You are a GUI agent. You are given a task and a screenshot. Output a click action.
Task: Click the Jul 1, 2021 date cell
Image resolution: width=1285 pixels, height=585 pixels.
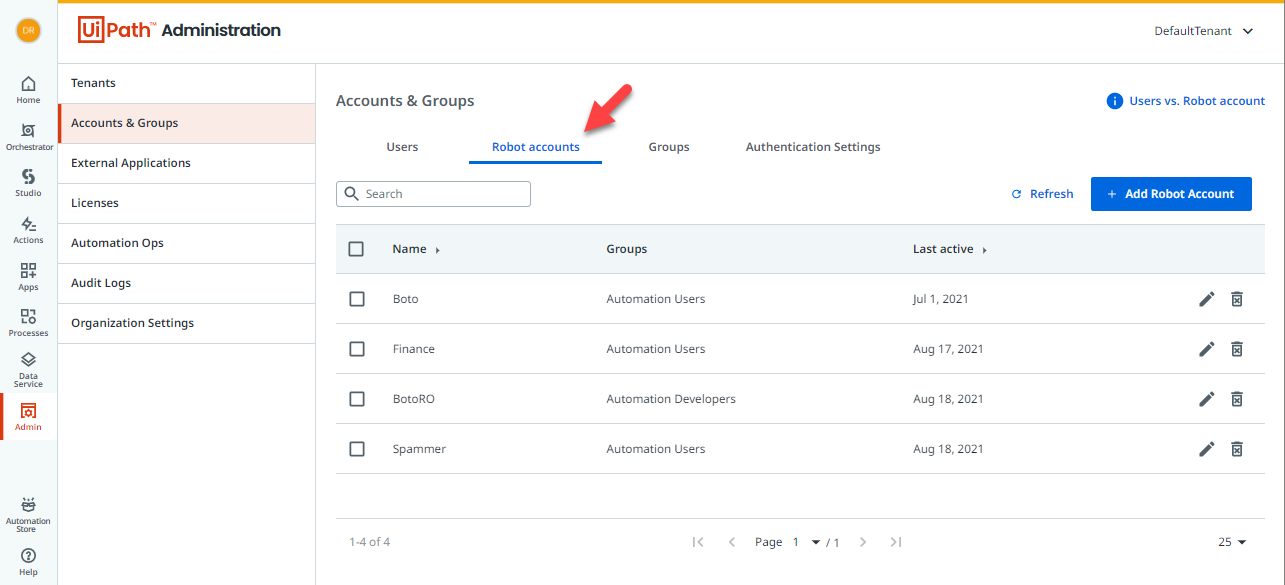point(941,299)
